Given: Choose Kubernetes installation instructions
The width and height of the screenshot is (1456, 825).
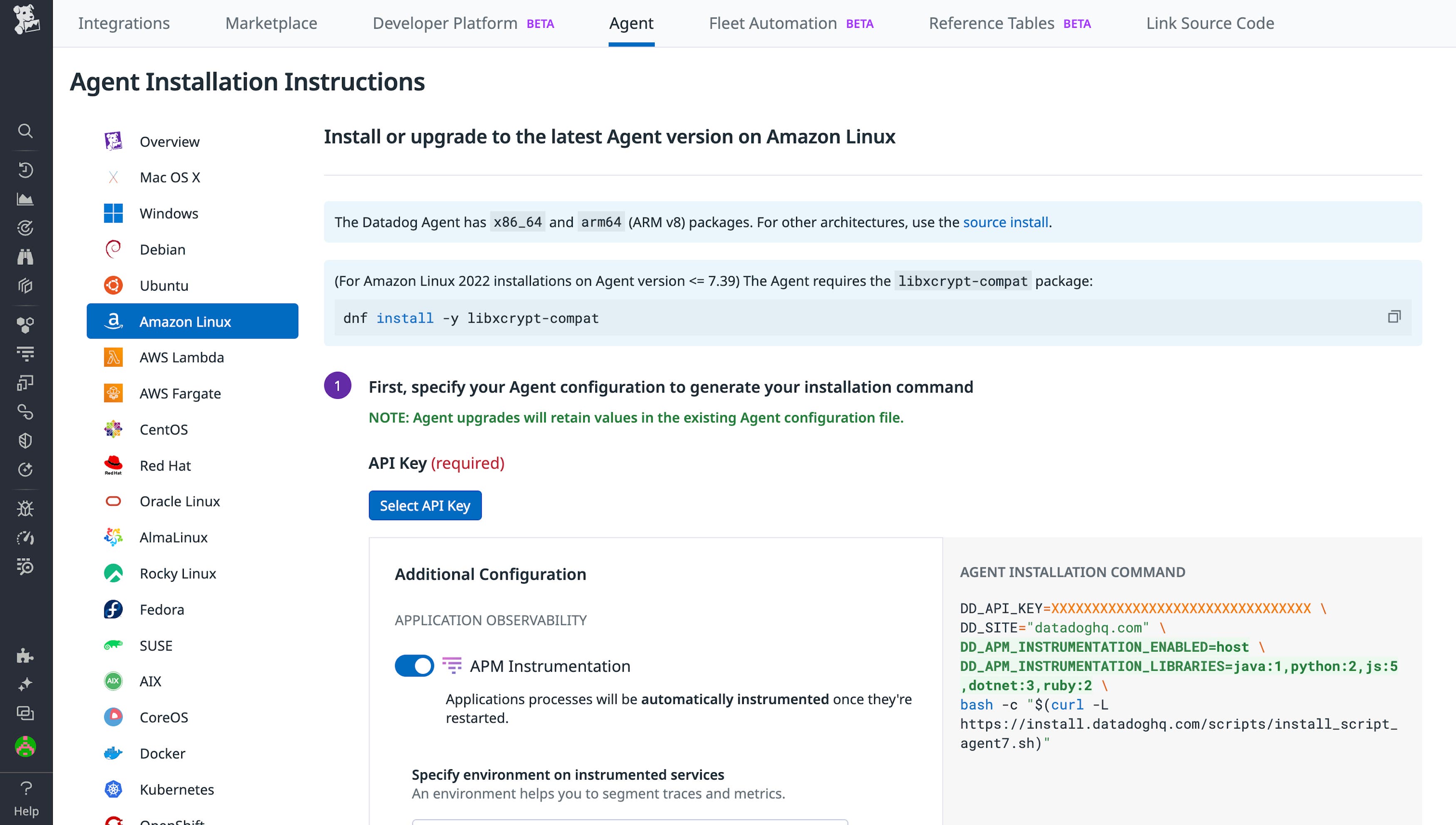Looking at the screenshot, I should [x=176, y=789].
